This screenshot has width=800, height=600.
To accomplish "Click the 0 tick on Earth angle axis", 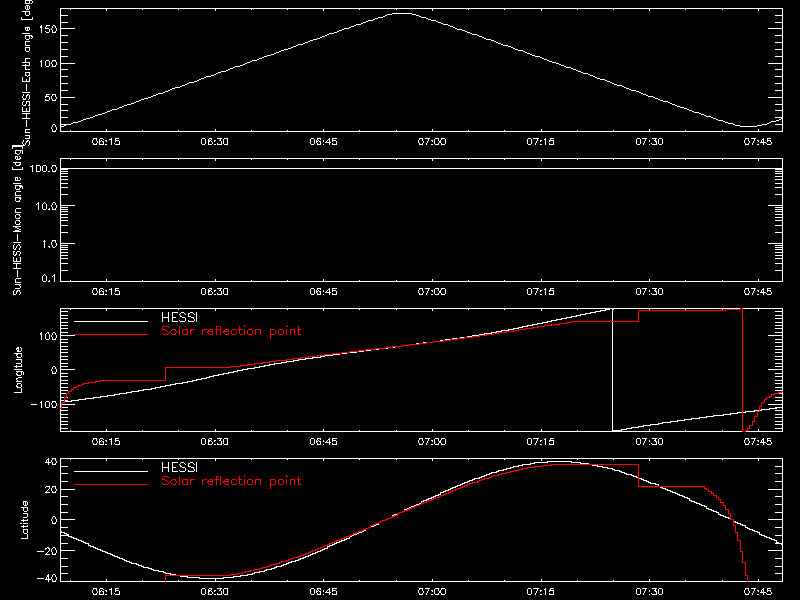I will tap(54, 128).
